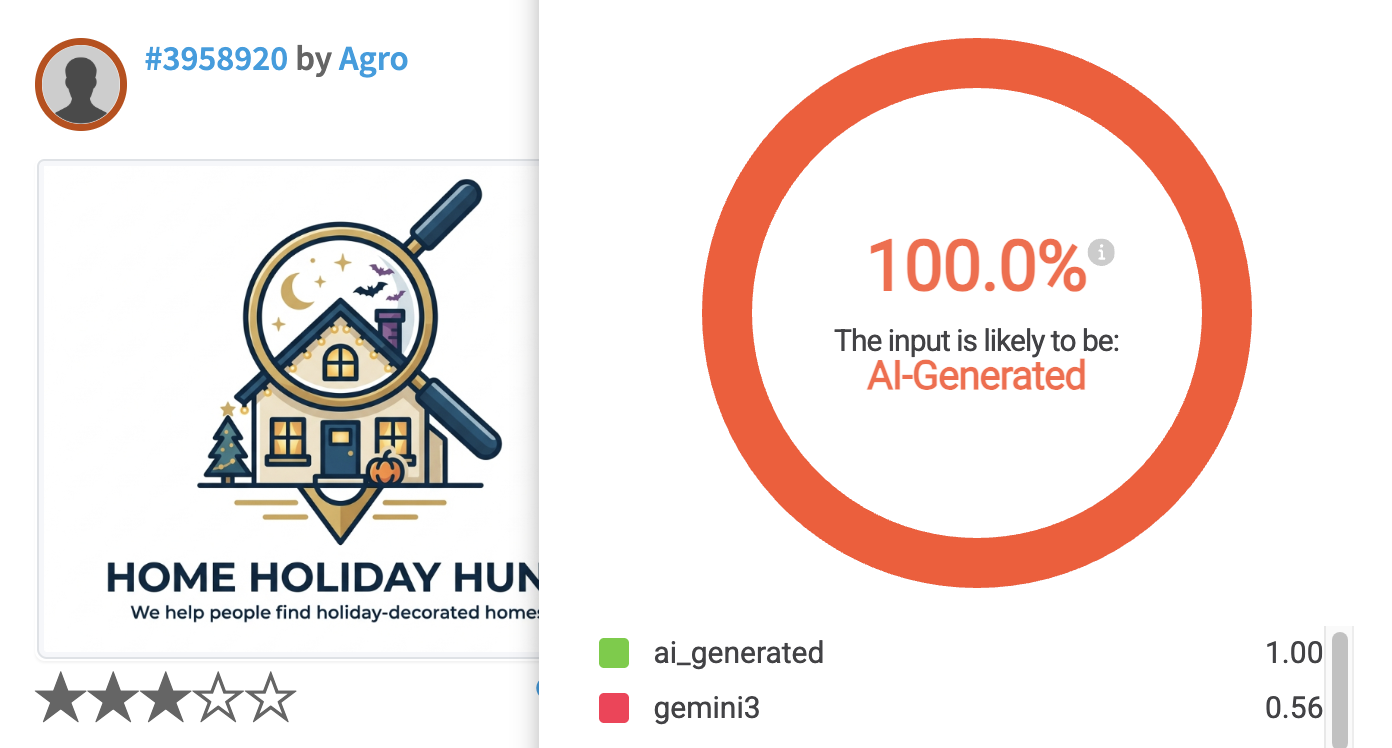Click the orange confidence ring
The height and width of the screenshot is (748, 1392).
coord(977,312)
